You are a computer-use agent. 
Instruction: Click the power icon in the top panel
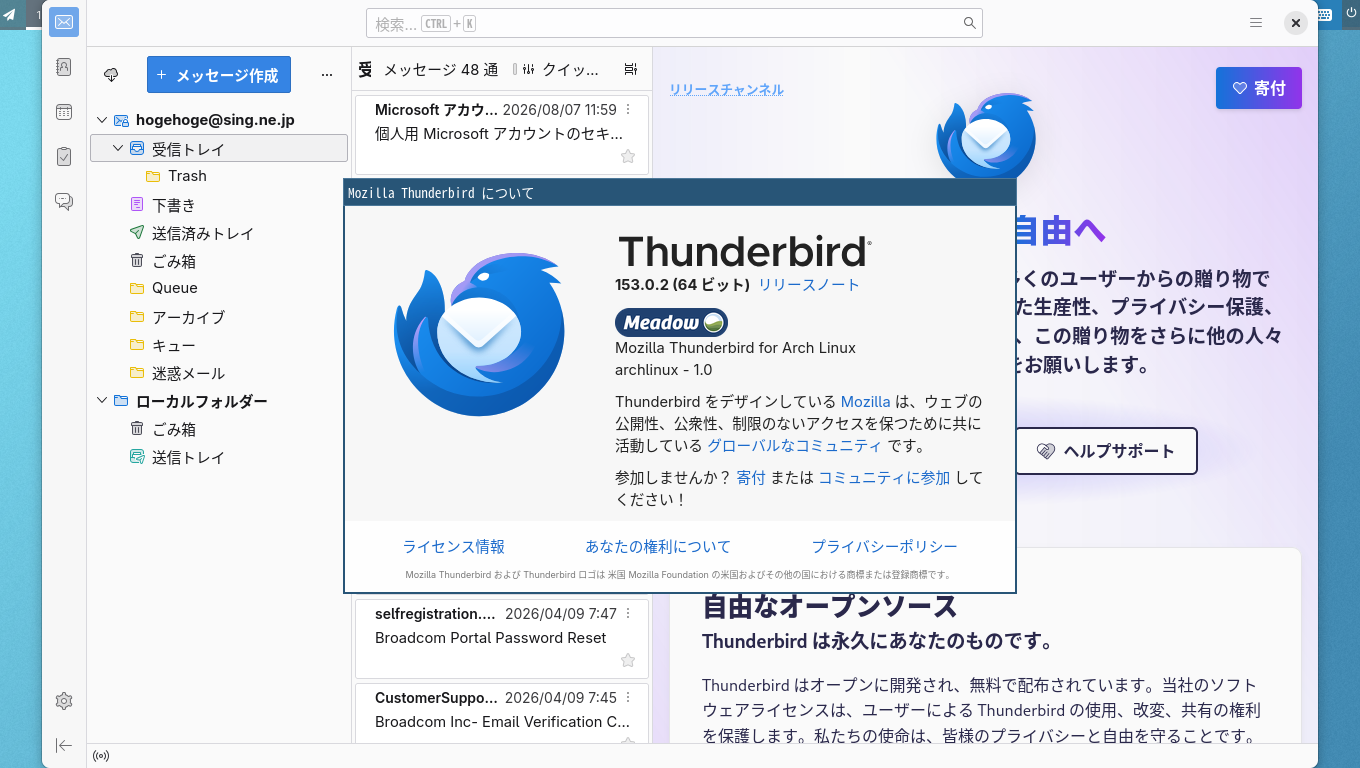[1350, 14]
